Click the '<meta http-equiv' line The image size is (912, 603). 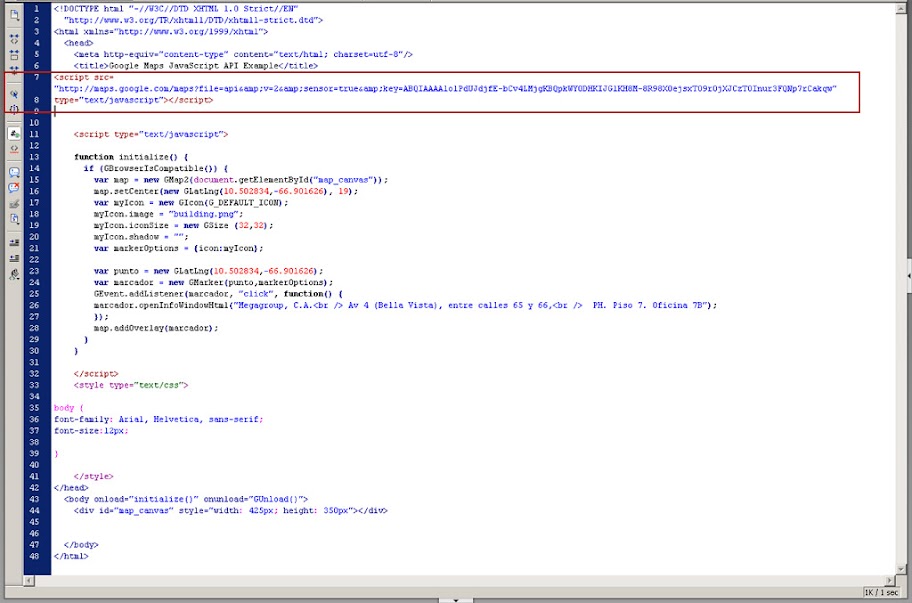pos(243,55)
